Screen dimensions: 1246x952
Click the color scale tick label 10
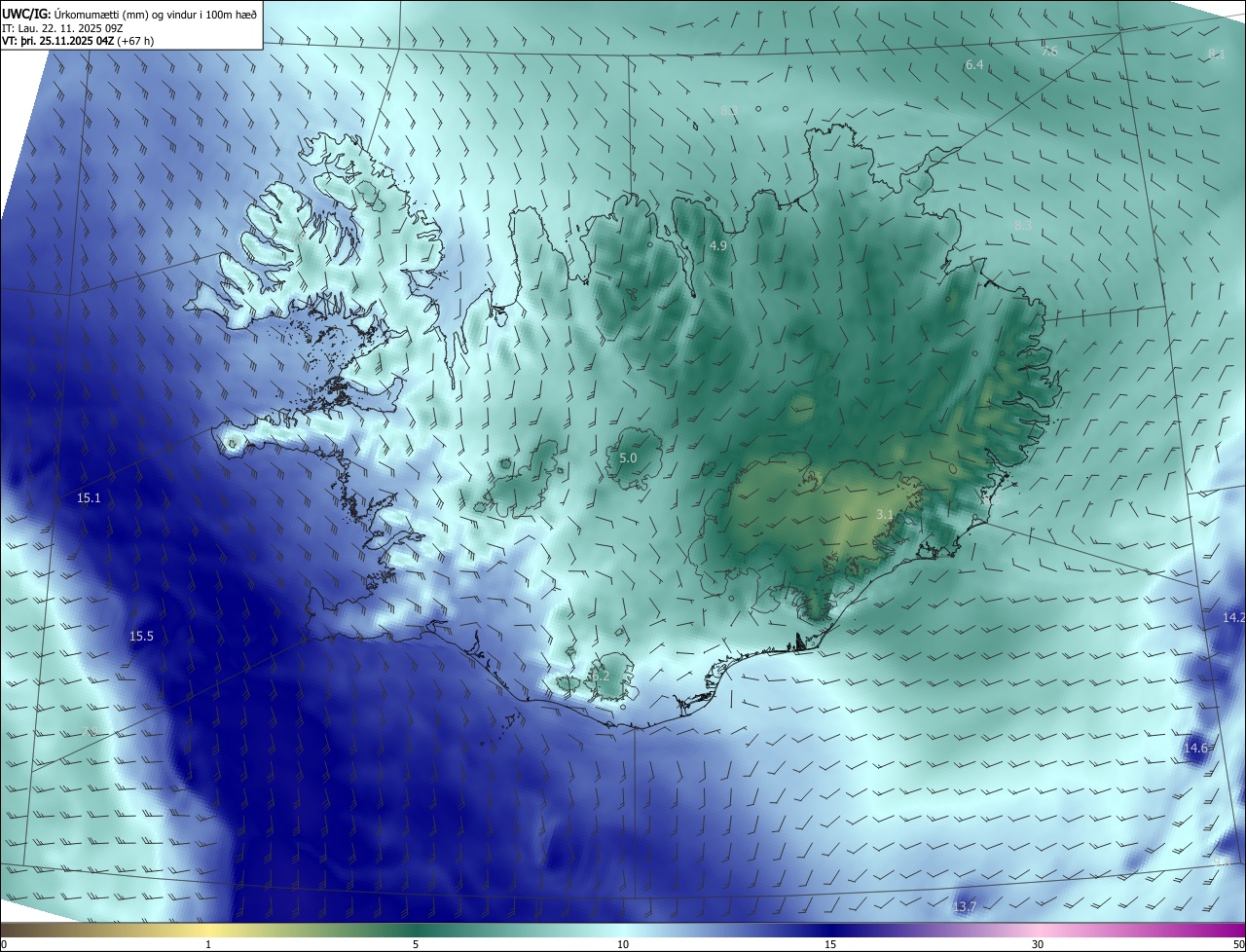tap(623, 945)
